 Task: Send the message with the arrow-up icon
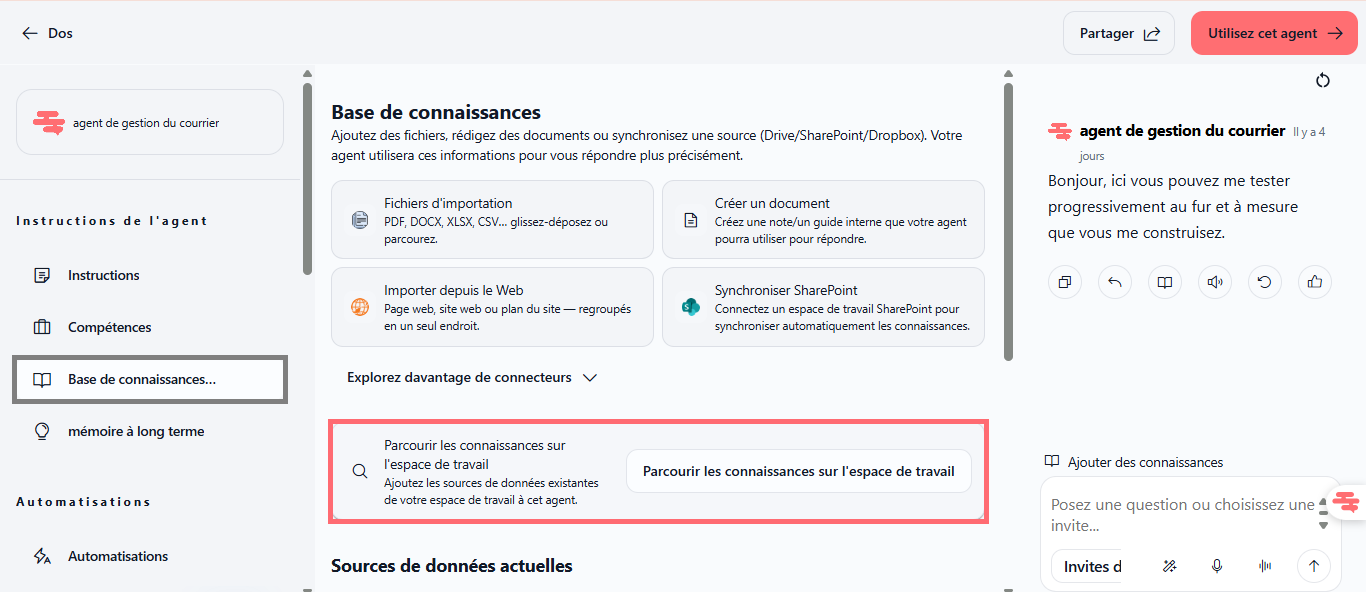point(1314,566)
